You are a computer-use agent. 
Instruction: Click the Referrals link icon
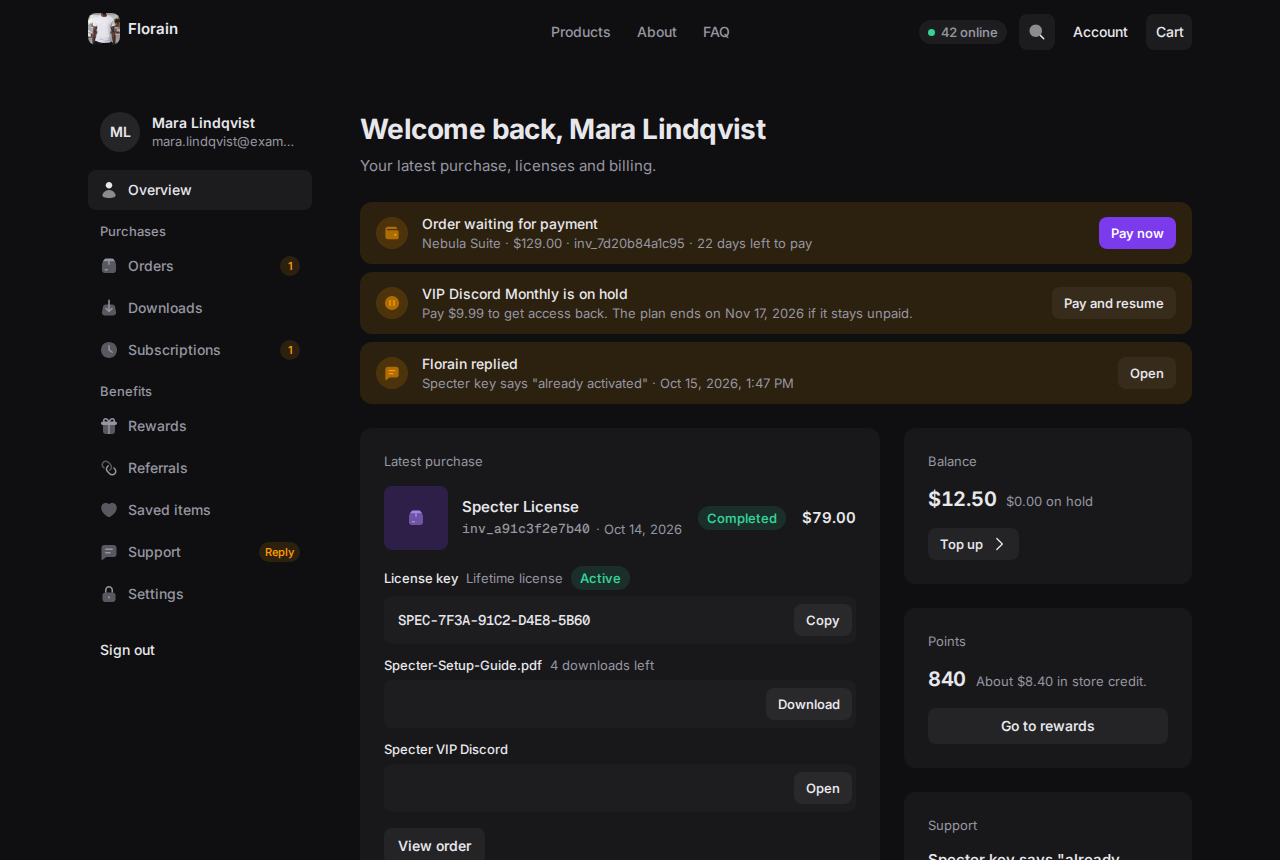click(x=109, y=468)
